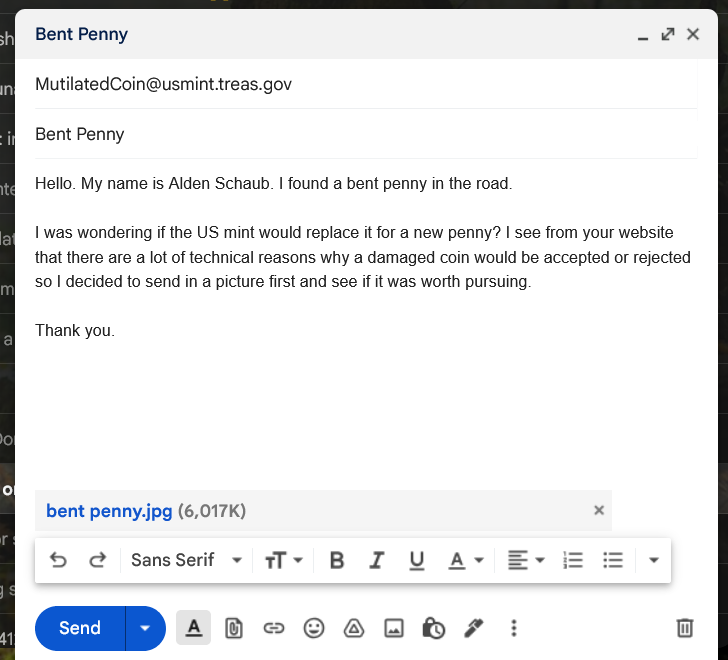Attach a file with the paperclip

click(x=234, y=628)
